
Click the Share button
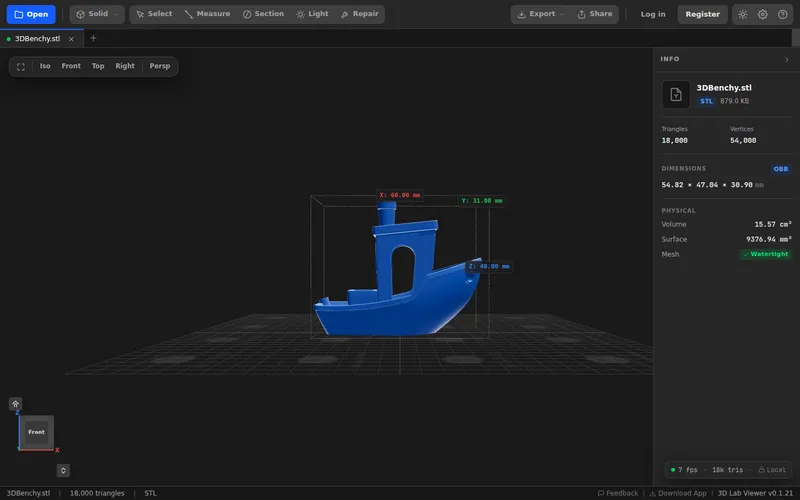595,14
